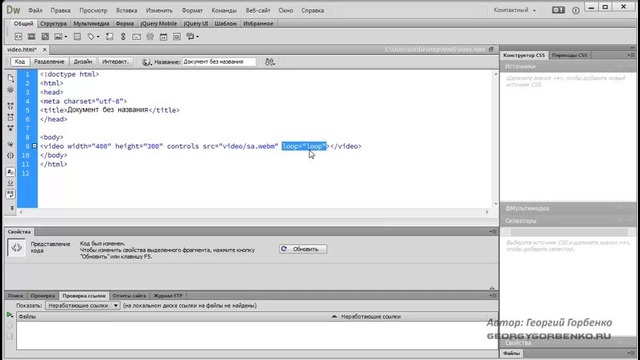Click the Expand All icon
This screenshot has width=640, height=360.
click(x=11, y=128)
